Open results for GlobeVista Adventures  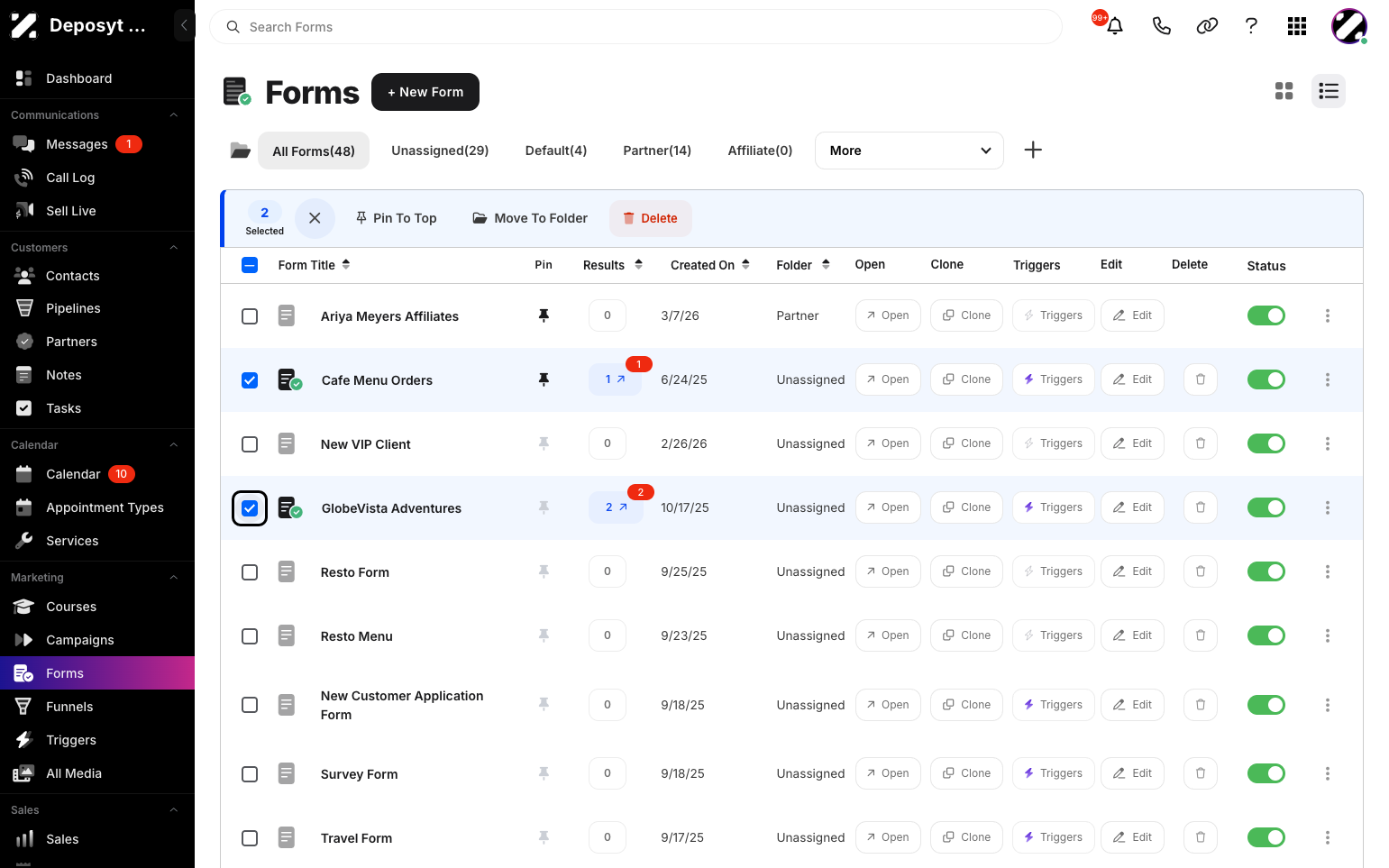click(616, 507)
